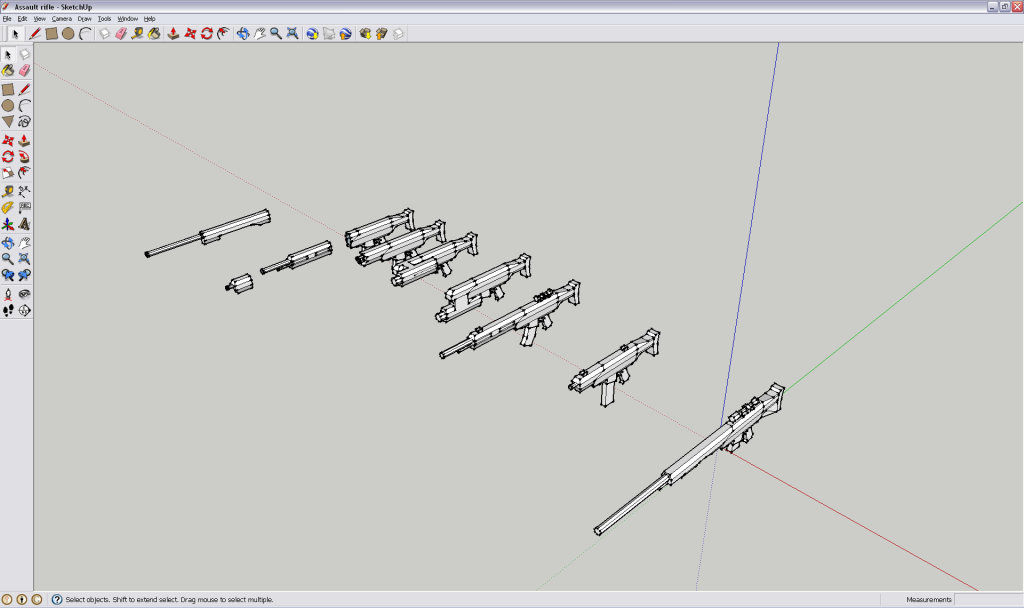The height and width of the screenshot is (608, 1024).
Task: Click Get Models from 3D Warehouse icon
Action: pos(365,33)
